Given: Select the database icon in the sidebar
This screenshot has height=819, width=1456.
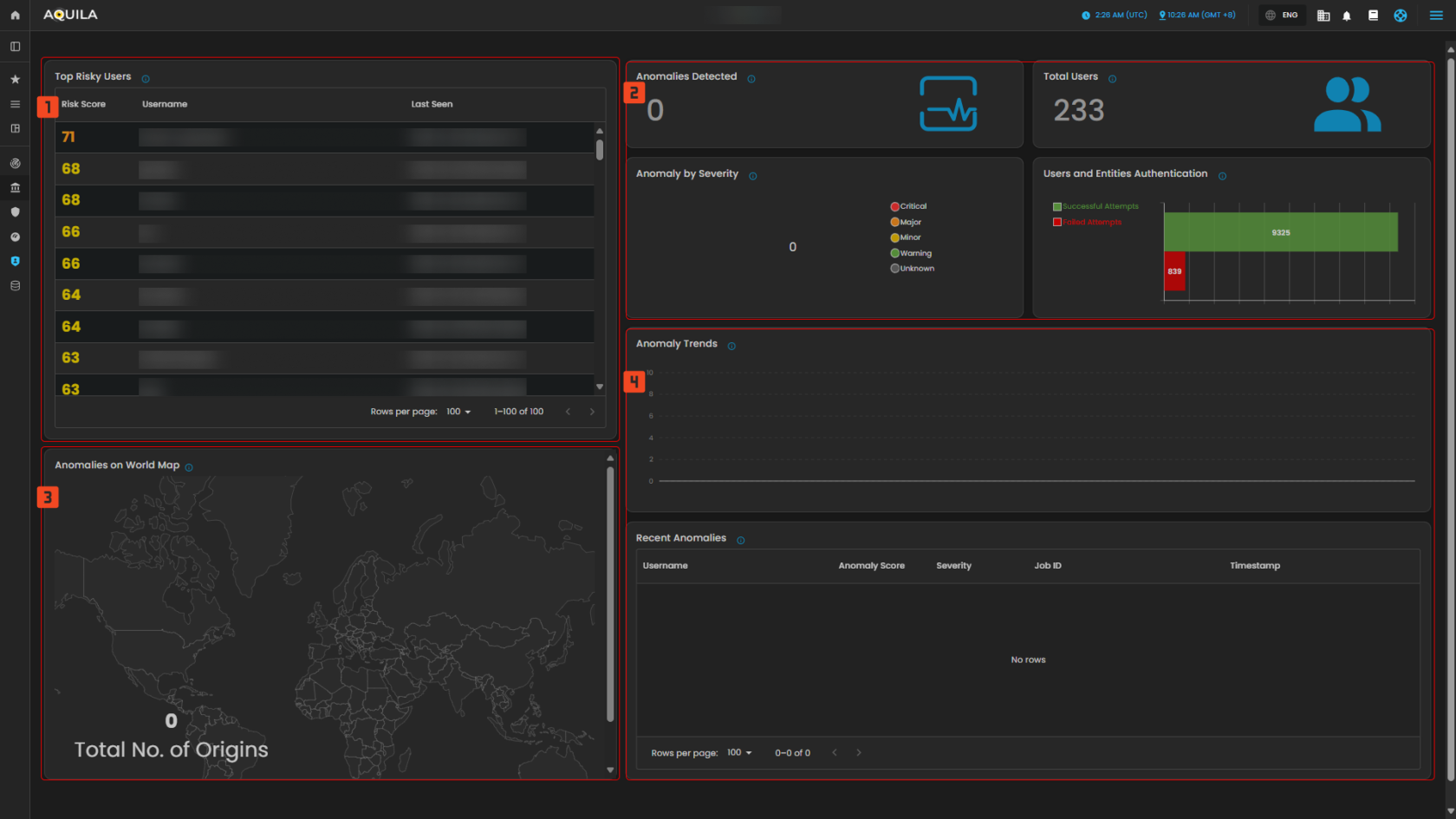Looking at the screenshot, I should [x=15, y=285].
